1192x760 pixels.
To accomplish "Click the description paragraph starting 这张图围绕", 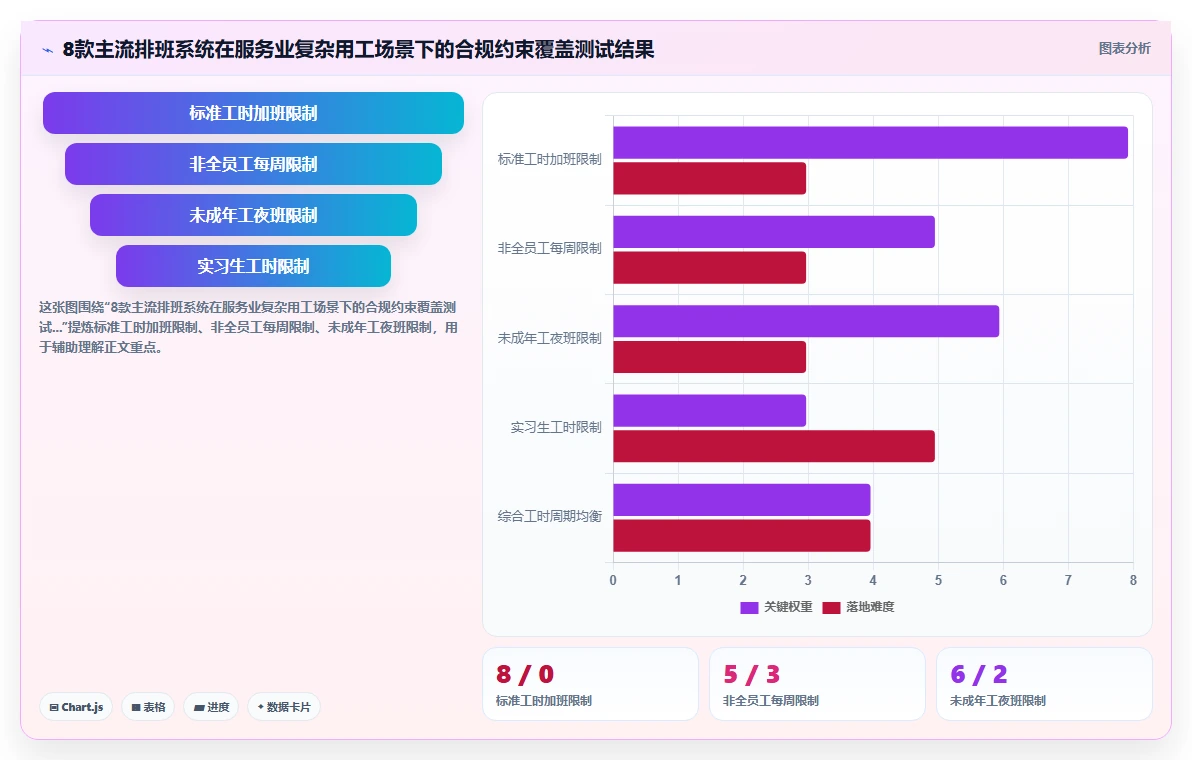I will coord(249,328).
